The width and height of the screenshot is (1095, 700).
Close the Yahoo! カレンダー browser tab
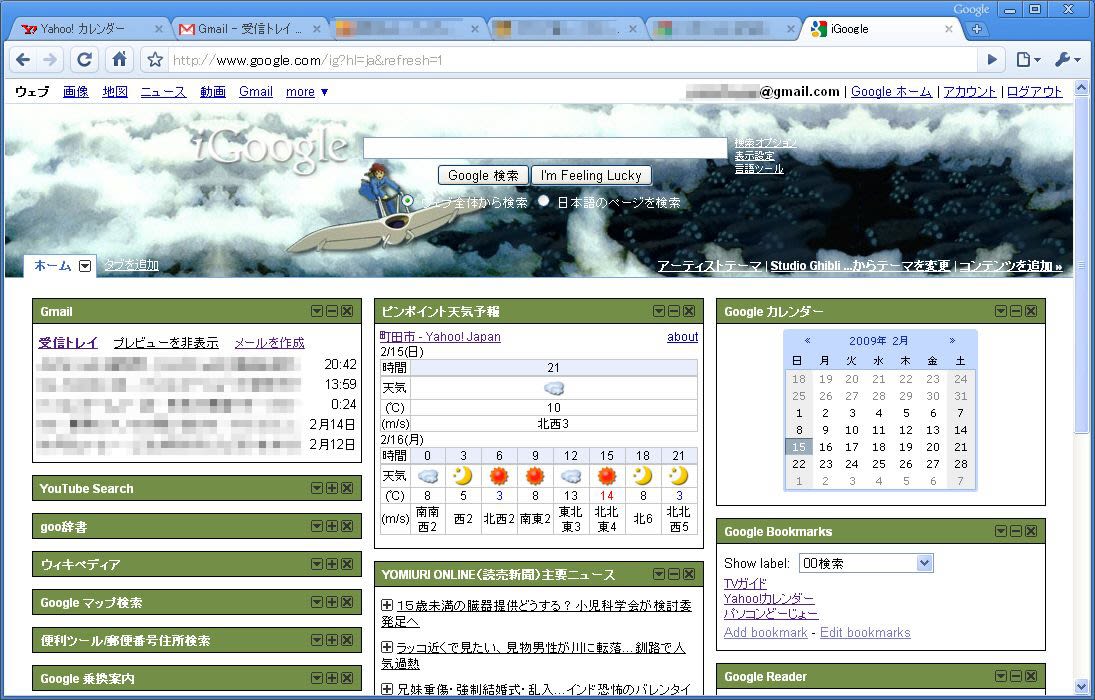(x=159, y=29)
